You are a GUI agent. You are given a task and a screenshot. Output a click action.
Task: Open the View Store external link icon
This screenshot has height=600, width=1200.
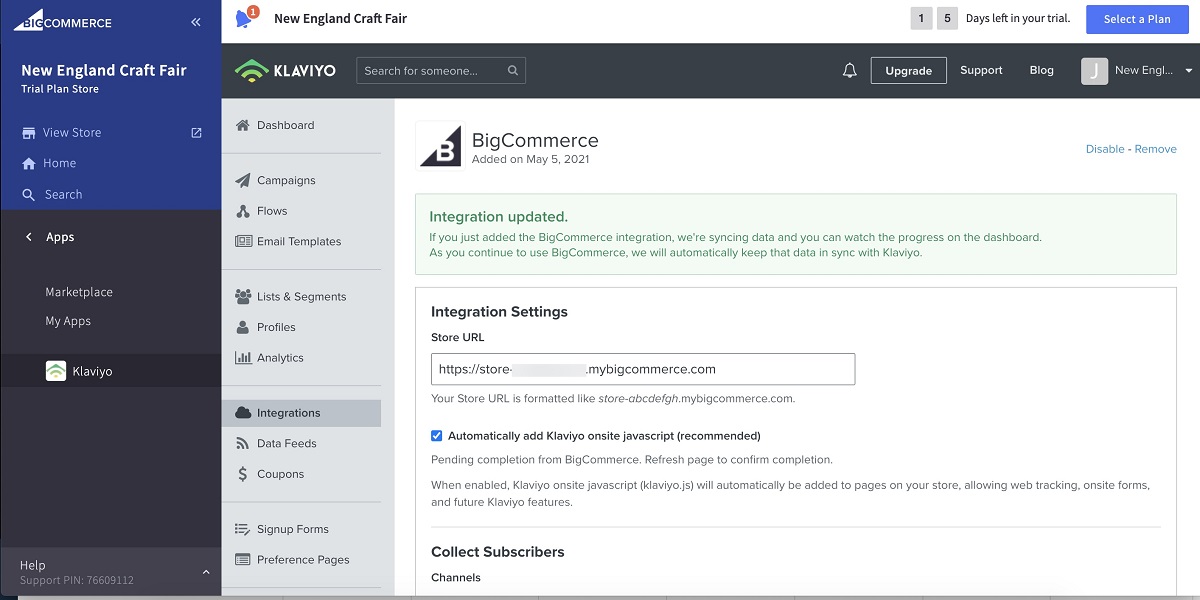(196, 132)
